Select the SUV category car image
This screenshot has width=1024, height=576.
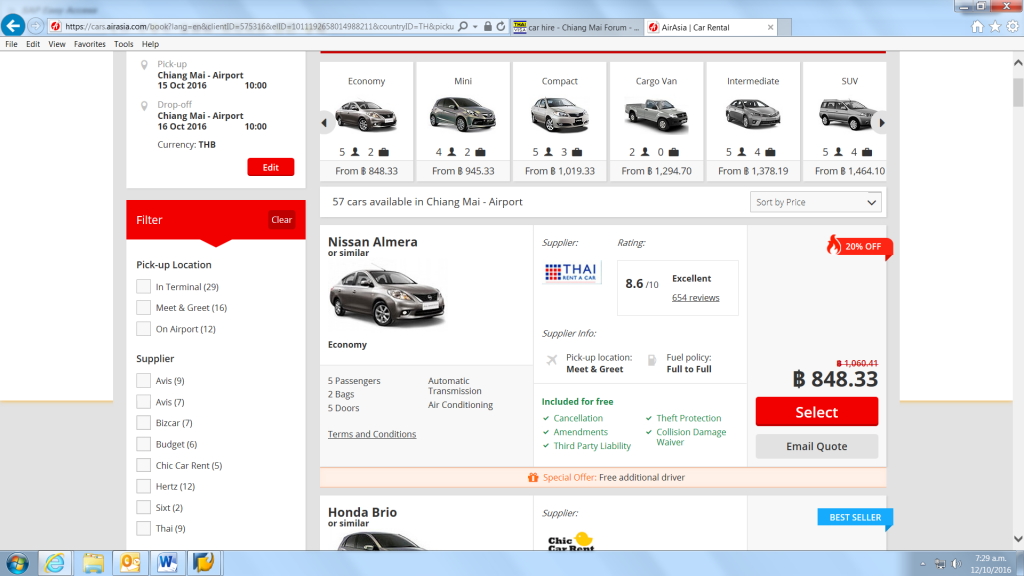tap(848, 114)
